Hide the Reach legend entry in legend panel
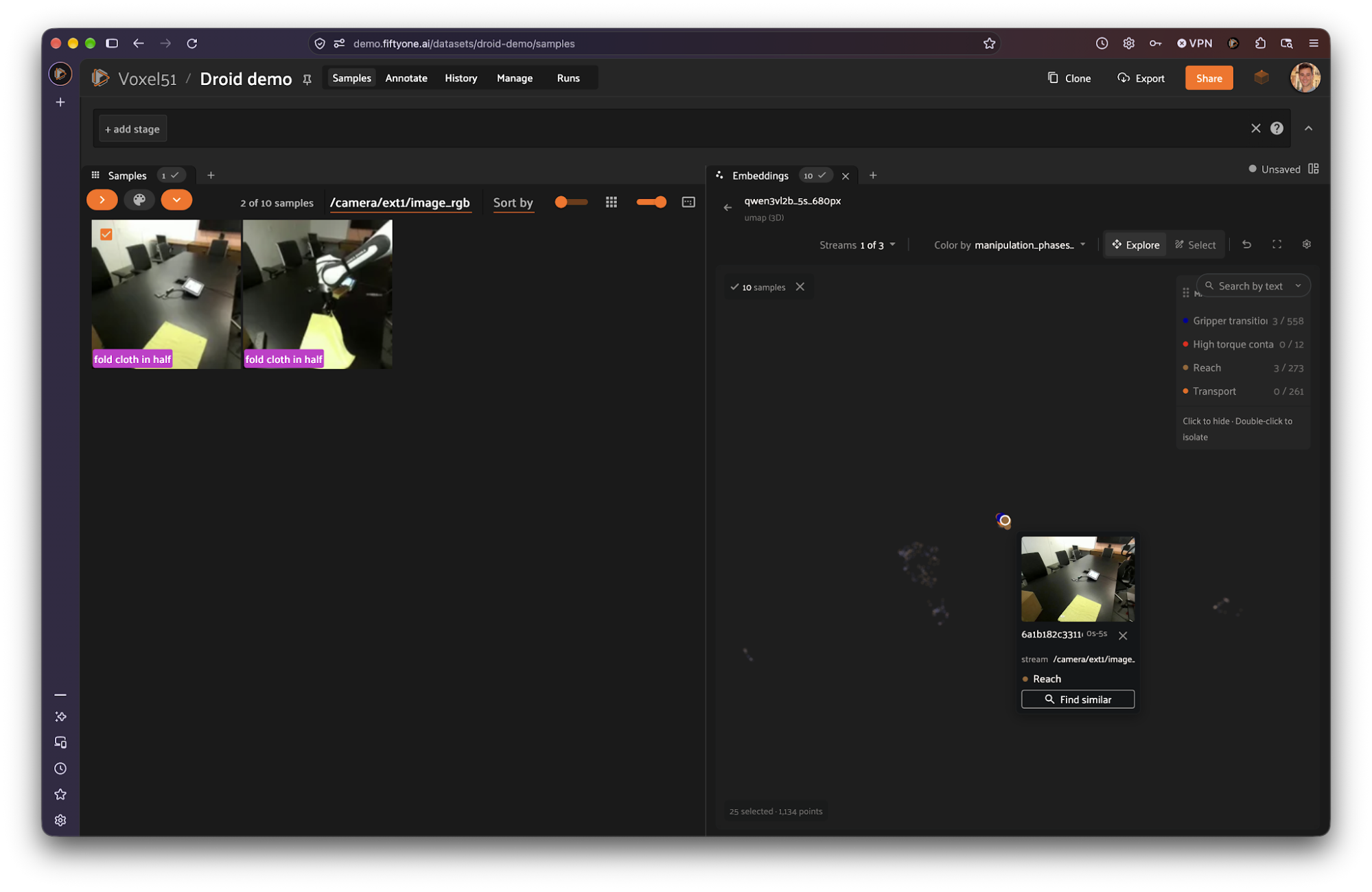Image resolution: width=1372 pixels, height=892 pixels. click(1243, 368)
